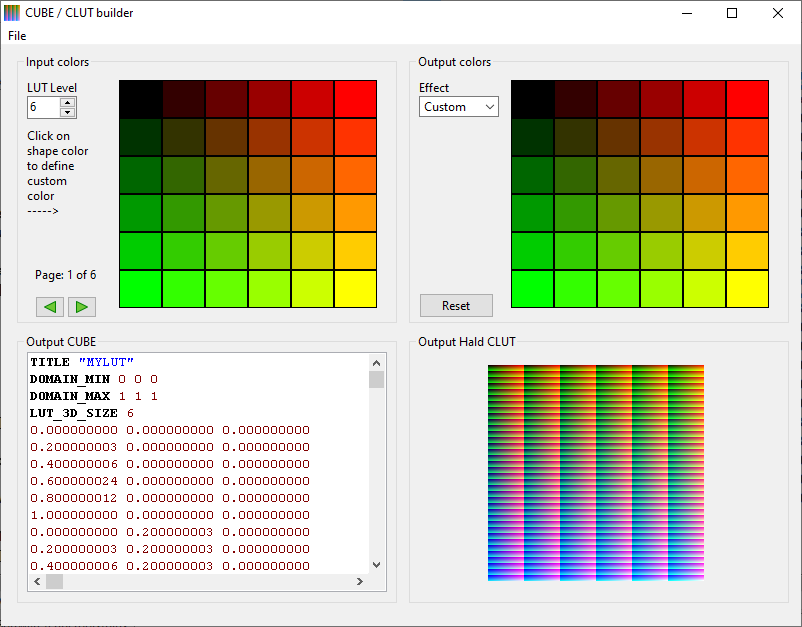This screenshot has height=627, width=802.
Task: Click the Reset button
Action: tap(456, 305)
